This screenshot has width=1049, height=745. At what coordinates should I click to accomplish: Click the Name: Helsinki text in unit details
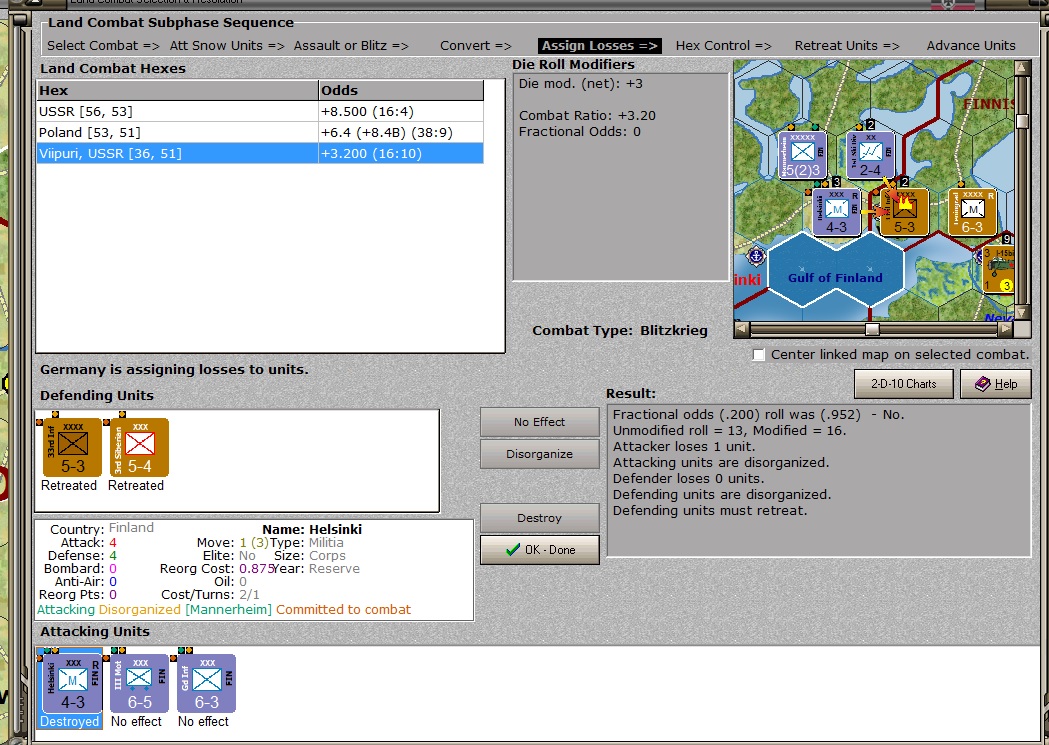click(x=312, y=530)
